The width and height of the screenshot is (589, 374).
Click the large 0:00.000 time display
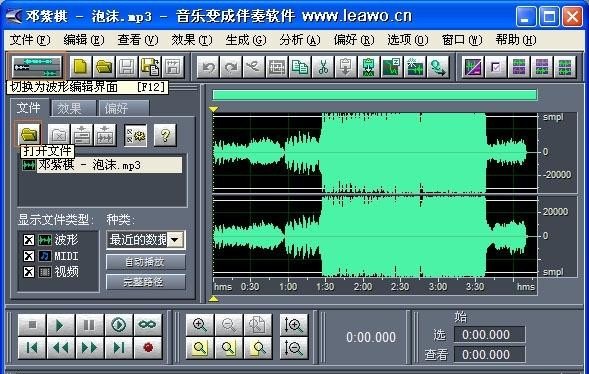[371, 337]
